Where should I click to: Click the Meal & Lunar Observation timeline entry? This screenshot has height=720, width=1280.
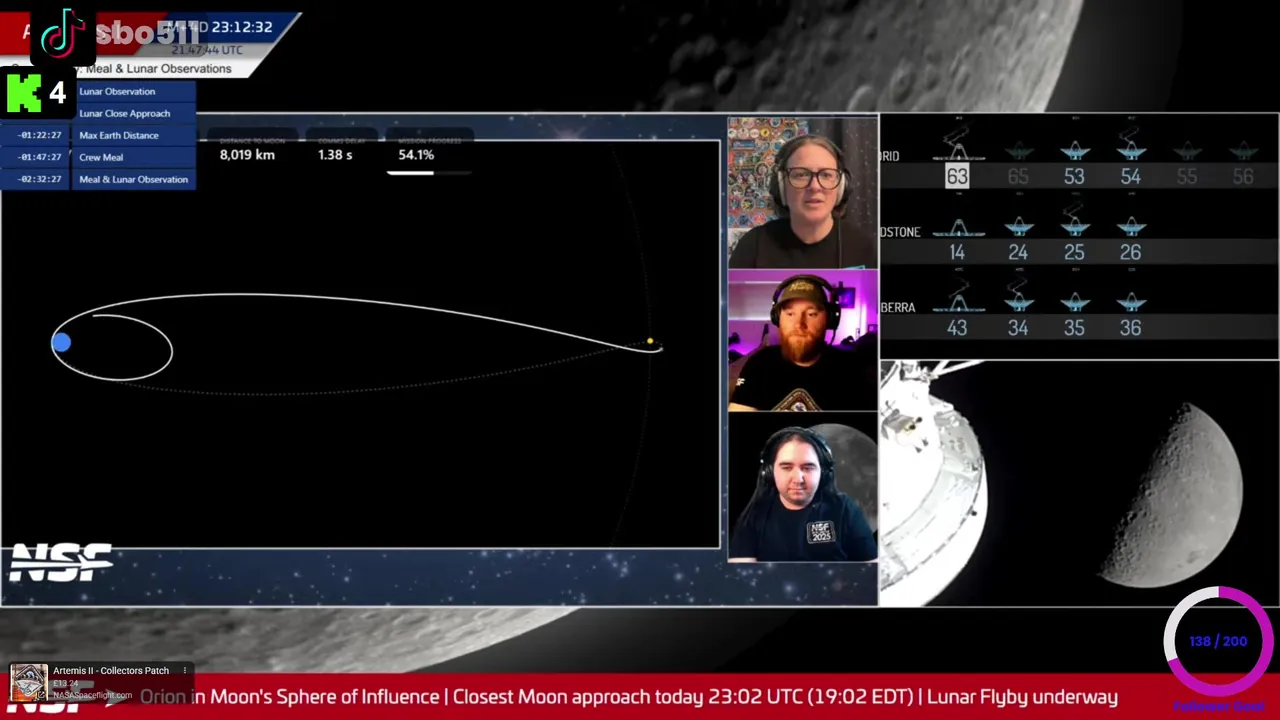click(134, 179)
